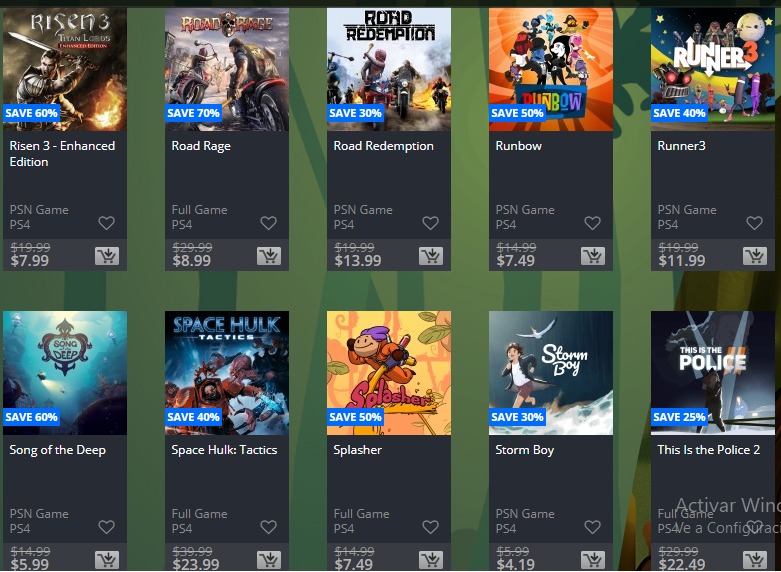Favorite Runbow using the heart icon

(592, 223)
